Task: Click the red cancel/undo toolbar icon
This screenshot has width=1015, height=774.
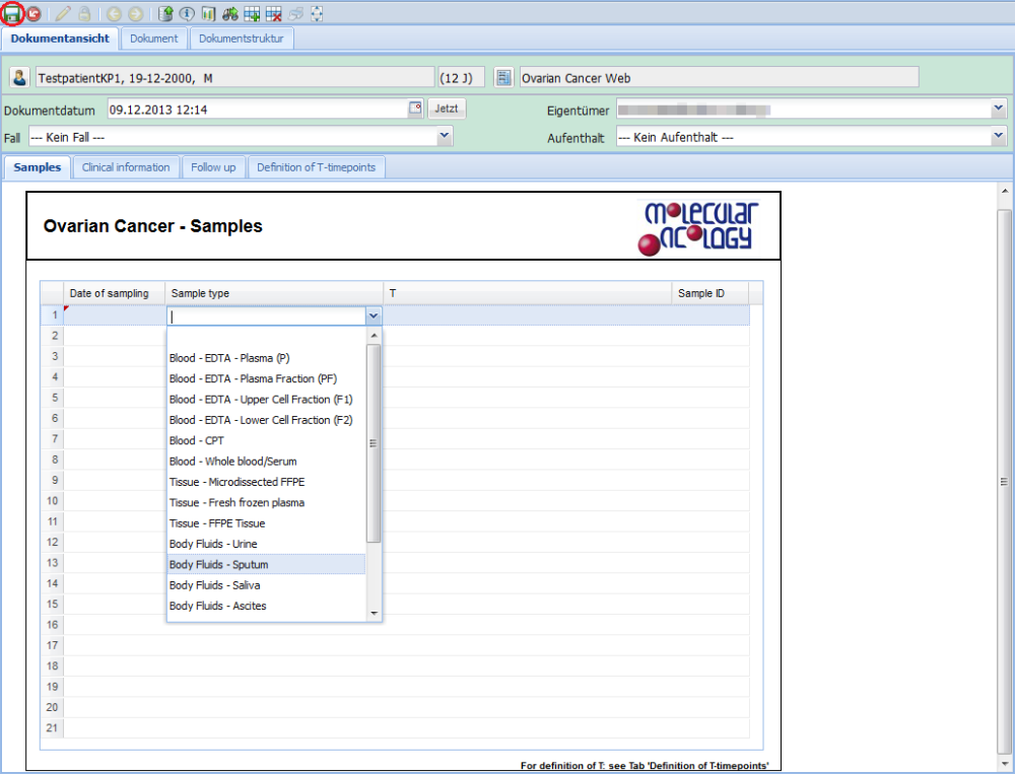Action: 34,14
